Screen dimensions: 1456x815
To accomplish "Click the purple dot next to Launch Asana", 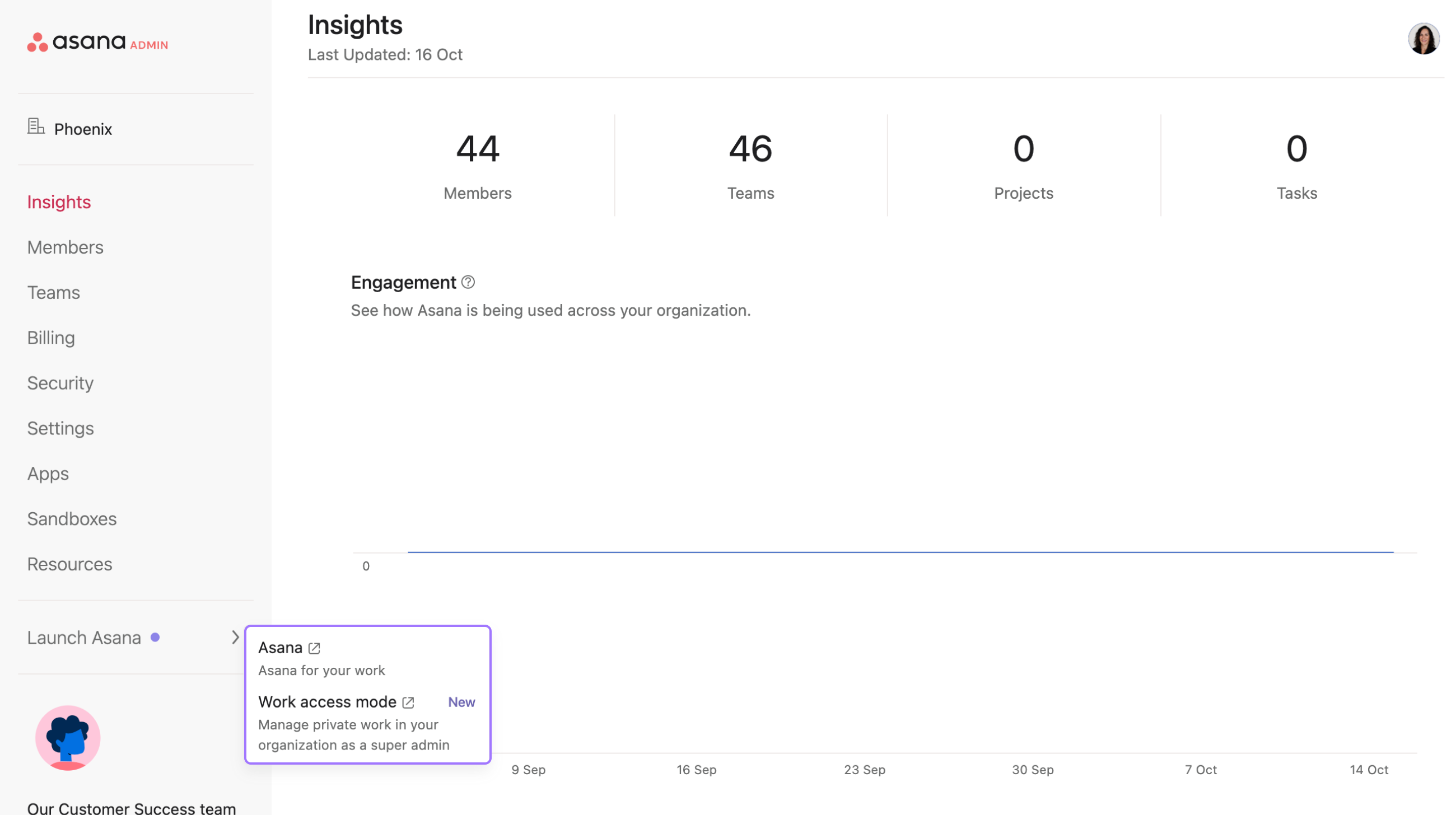I will pyautogui.click(x=155, y=637).
